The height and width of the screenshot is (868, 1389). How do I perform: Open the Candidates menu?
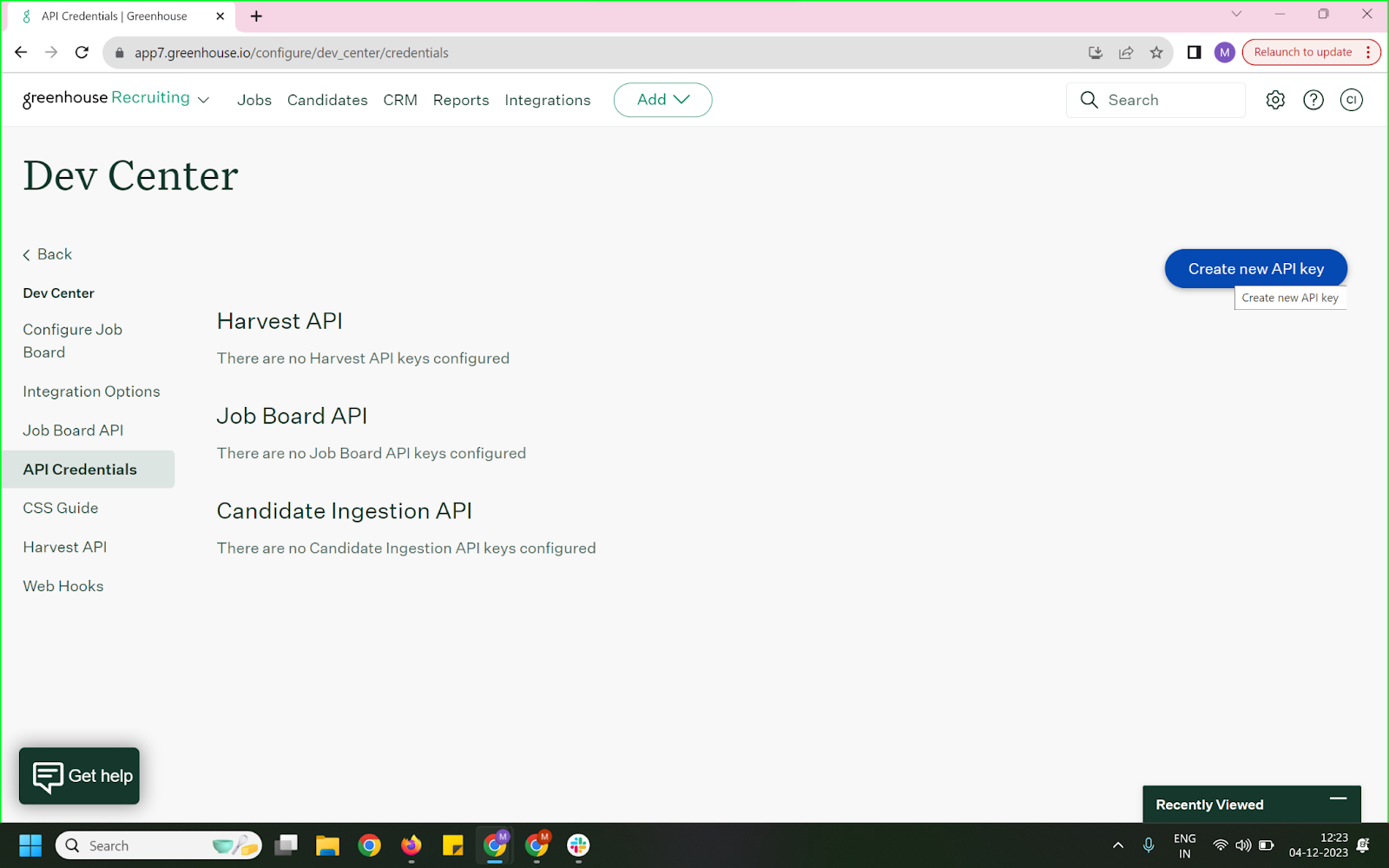click(x=327, y=101)
